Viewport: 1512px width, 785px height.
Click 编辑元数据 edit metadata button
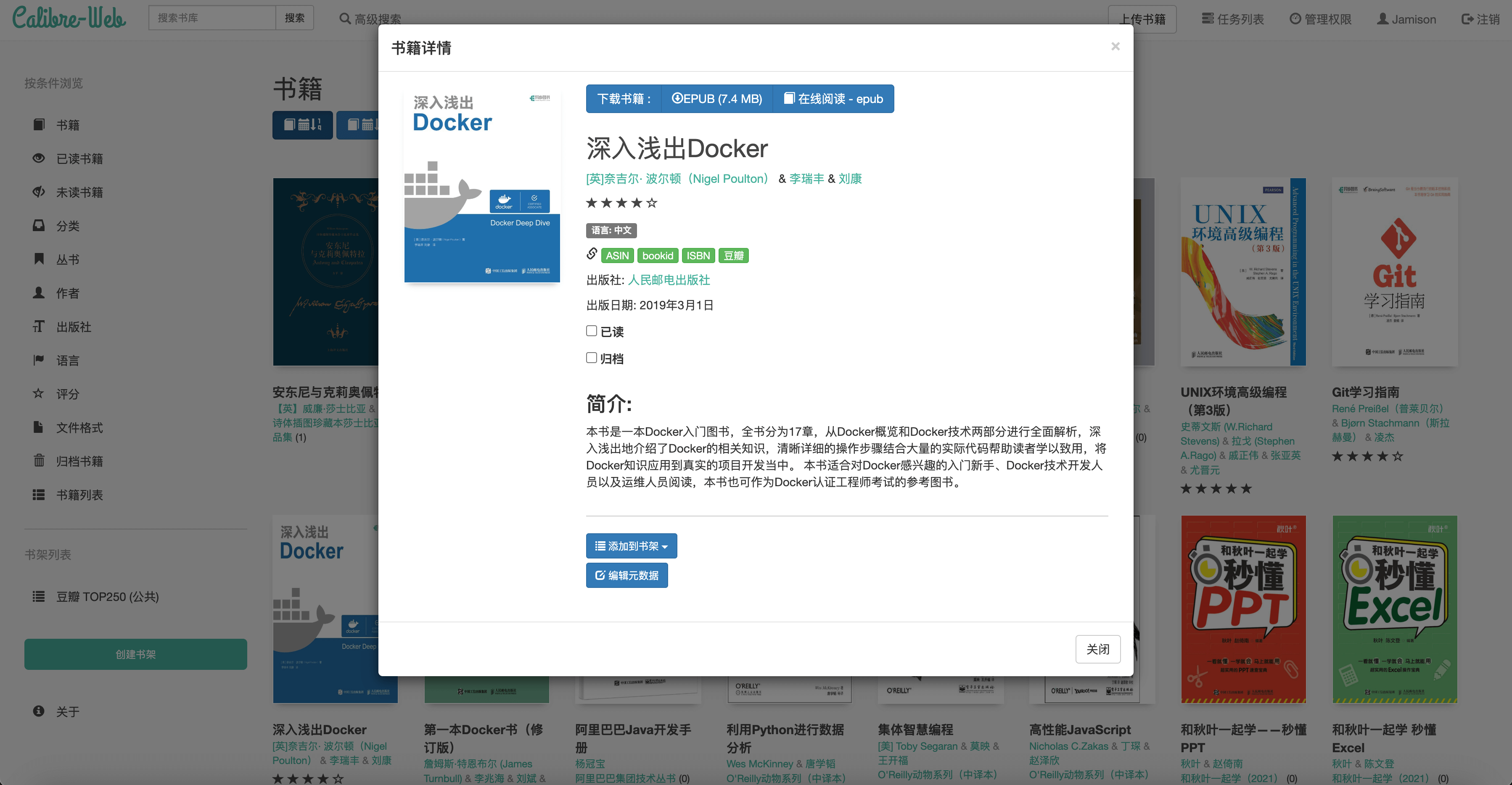tap(626, 575)
